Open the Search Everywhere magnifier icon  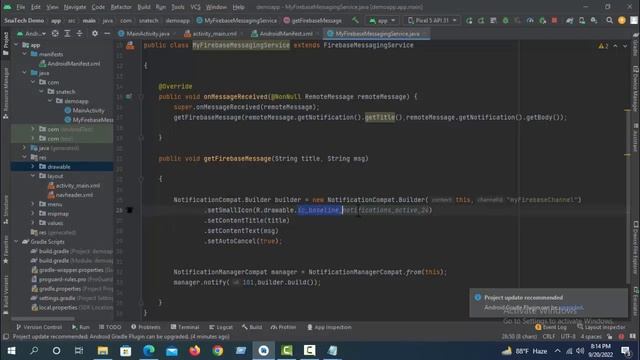[609, 20]
